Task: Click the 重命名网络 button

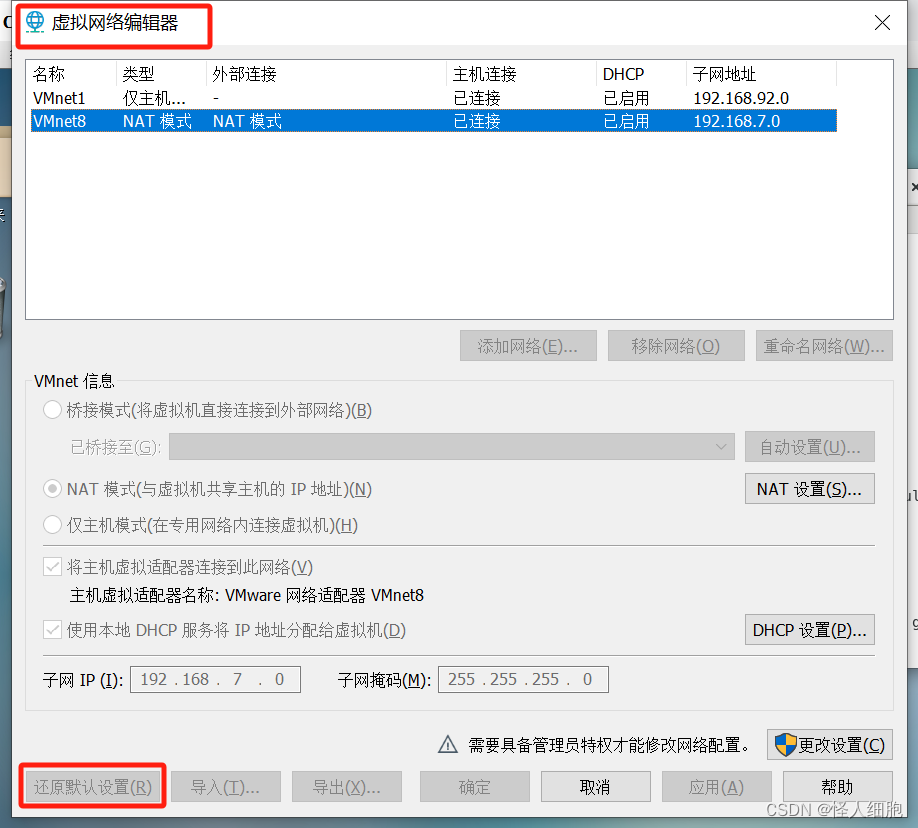Action: 824,345
